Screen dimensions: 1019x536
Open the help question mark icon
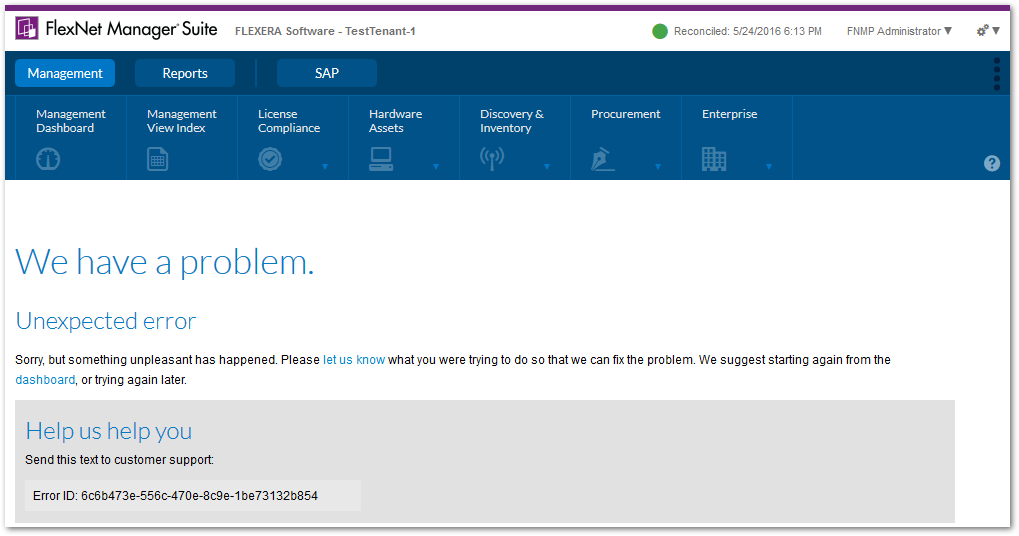[991, 163]
